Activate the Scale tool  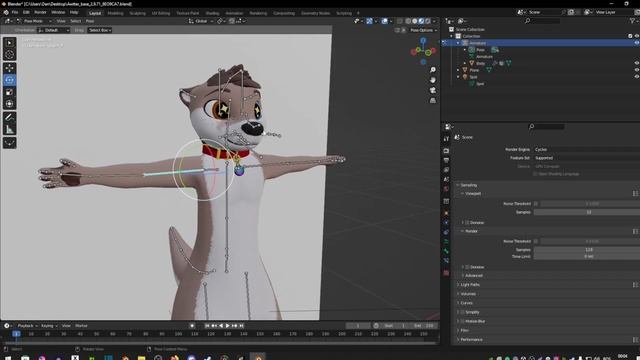click(x=9, y=92)
